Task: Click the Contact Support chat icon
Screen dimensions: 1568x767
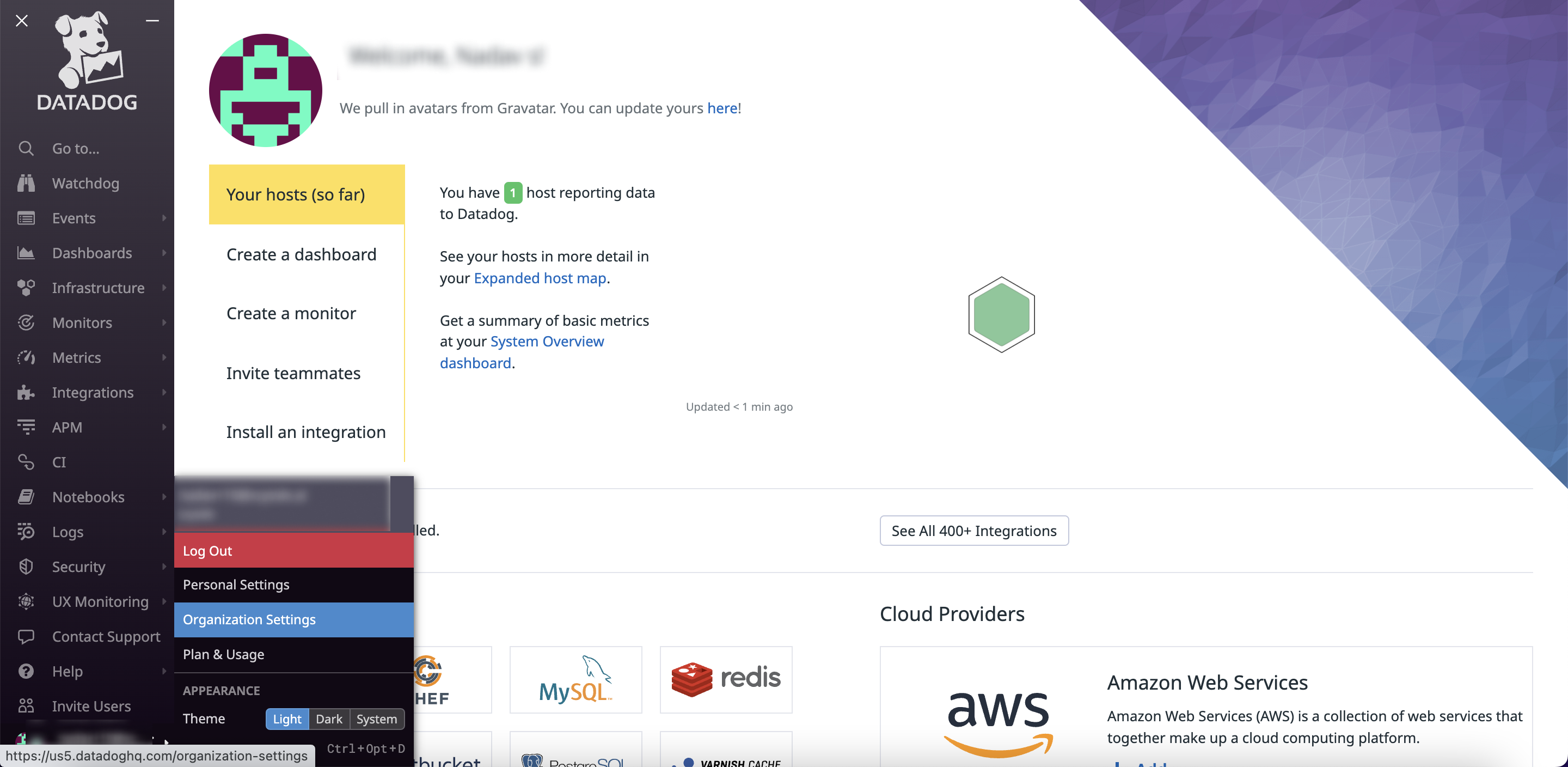Action: pyautogui.click(x=26, y=637)
